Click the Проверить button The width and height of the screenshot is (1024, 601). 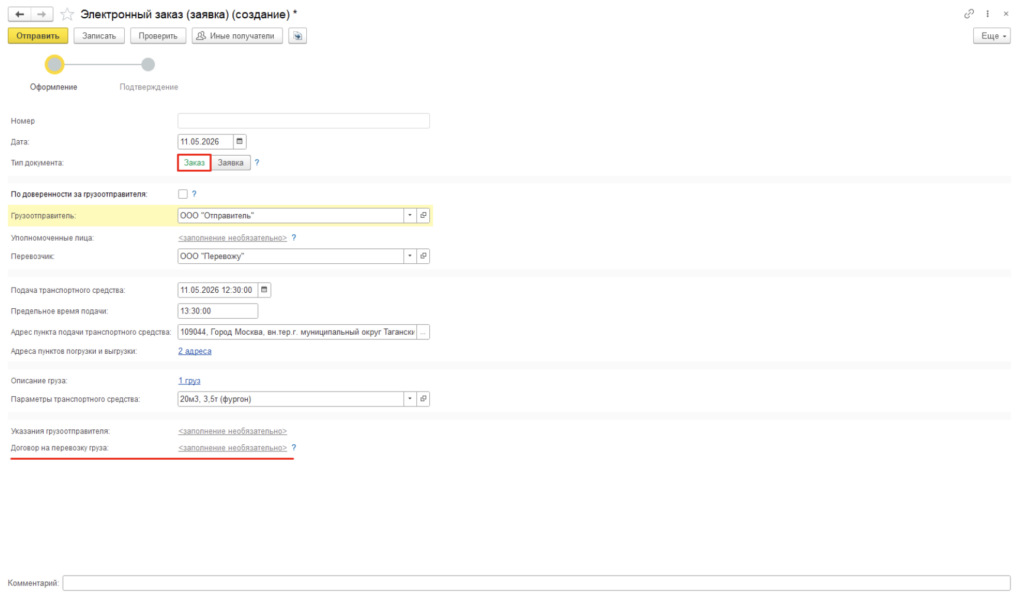coord(158,36)
